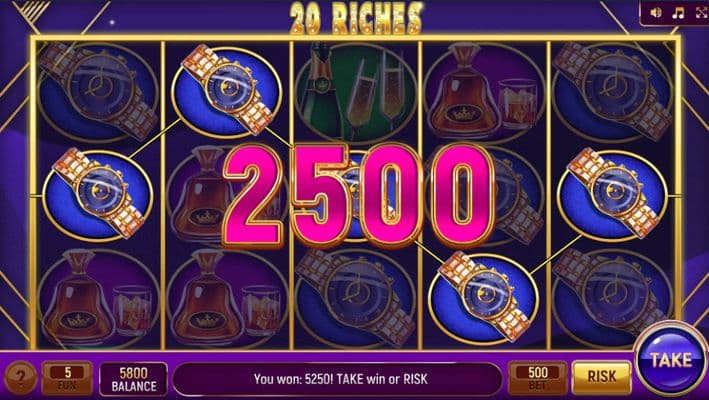Click the 20 RICHES game title
The width and height of the screenshot is (709, 400).
click(356, 19)
